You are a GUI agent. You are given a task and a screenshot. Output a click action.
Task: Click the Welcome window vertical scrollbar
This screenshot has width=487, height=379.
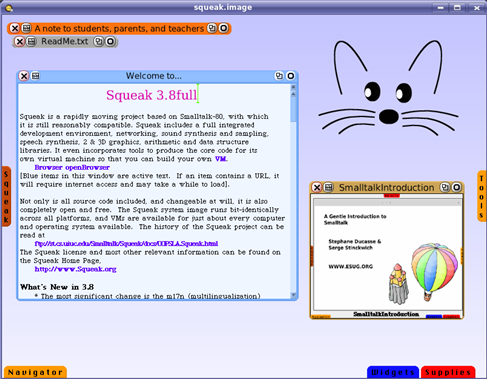293,192
